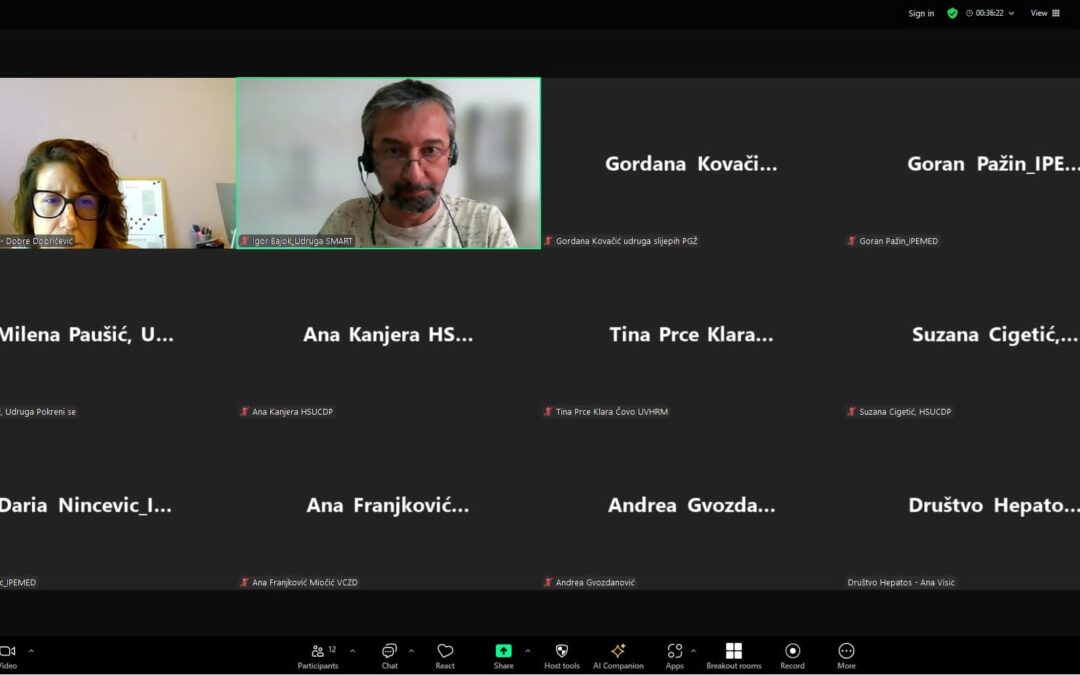Click label 'Udruga Pokreni se'

pyautogui.click(x=40, y=412)
